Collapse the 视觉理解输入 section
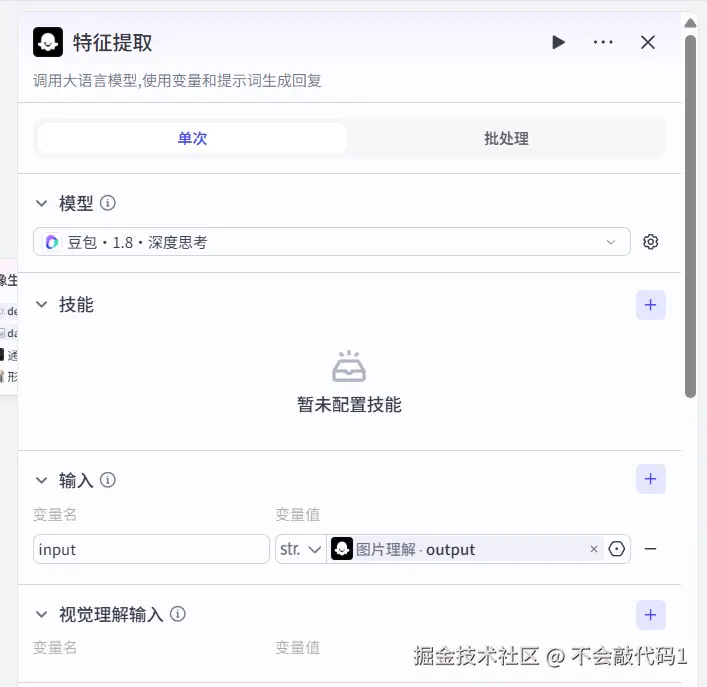This screenshot has width=707, height=687. (x=41, y=614)
